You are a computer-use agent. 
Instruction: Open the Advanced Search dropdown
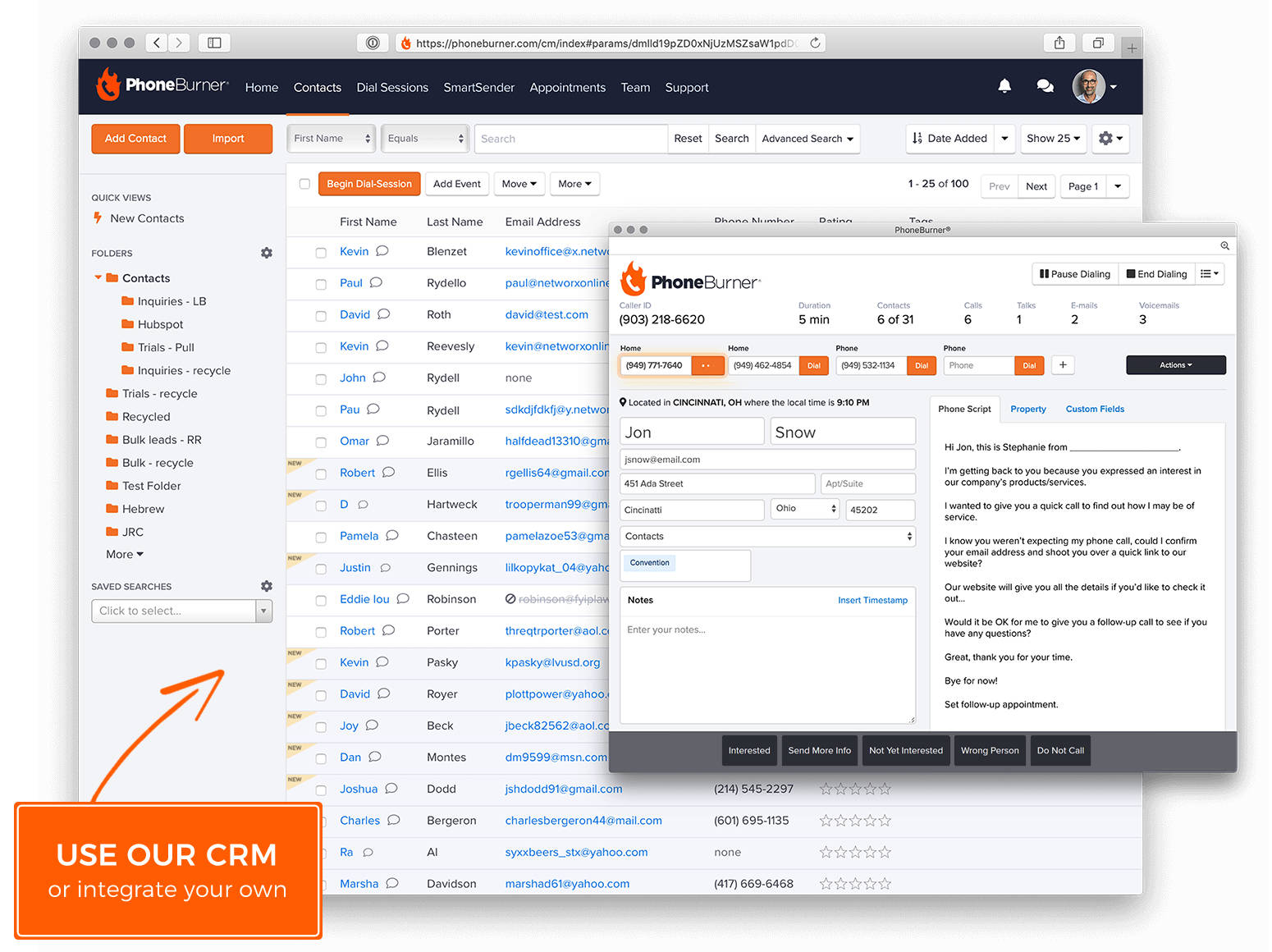pyautogui.click(x=808, y=139)
